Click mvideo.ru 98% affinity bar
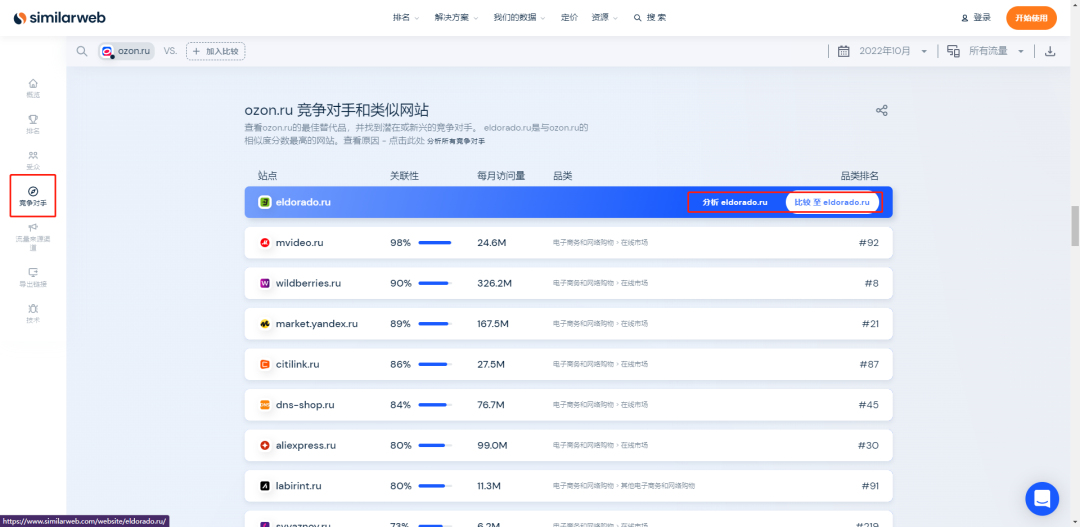Image resolution: width=1080 pixels, height=527 pixels. (435, 242)
